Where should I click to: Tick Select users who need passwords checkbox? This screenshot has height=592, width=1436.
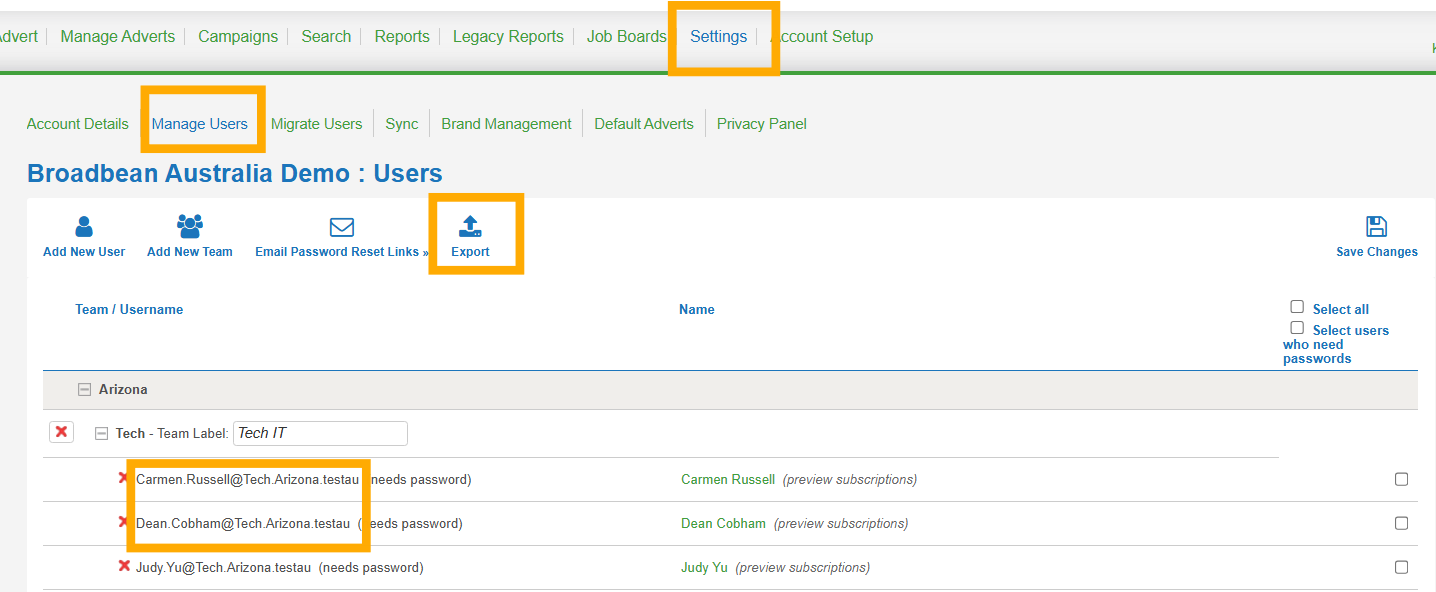pos(1297,328)
